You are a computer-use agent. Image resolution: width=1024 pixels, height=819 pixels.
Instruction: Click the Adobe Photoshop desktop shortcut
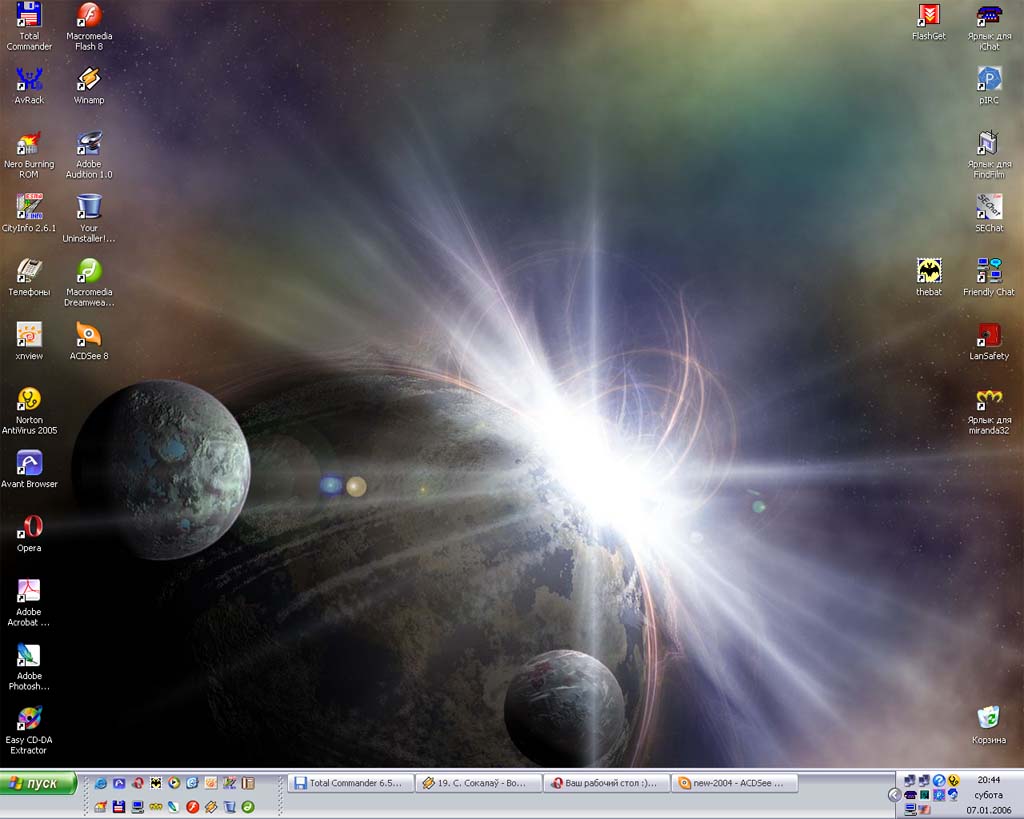point(29,666)
